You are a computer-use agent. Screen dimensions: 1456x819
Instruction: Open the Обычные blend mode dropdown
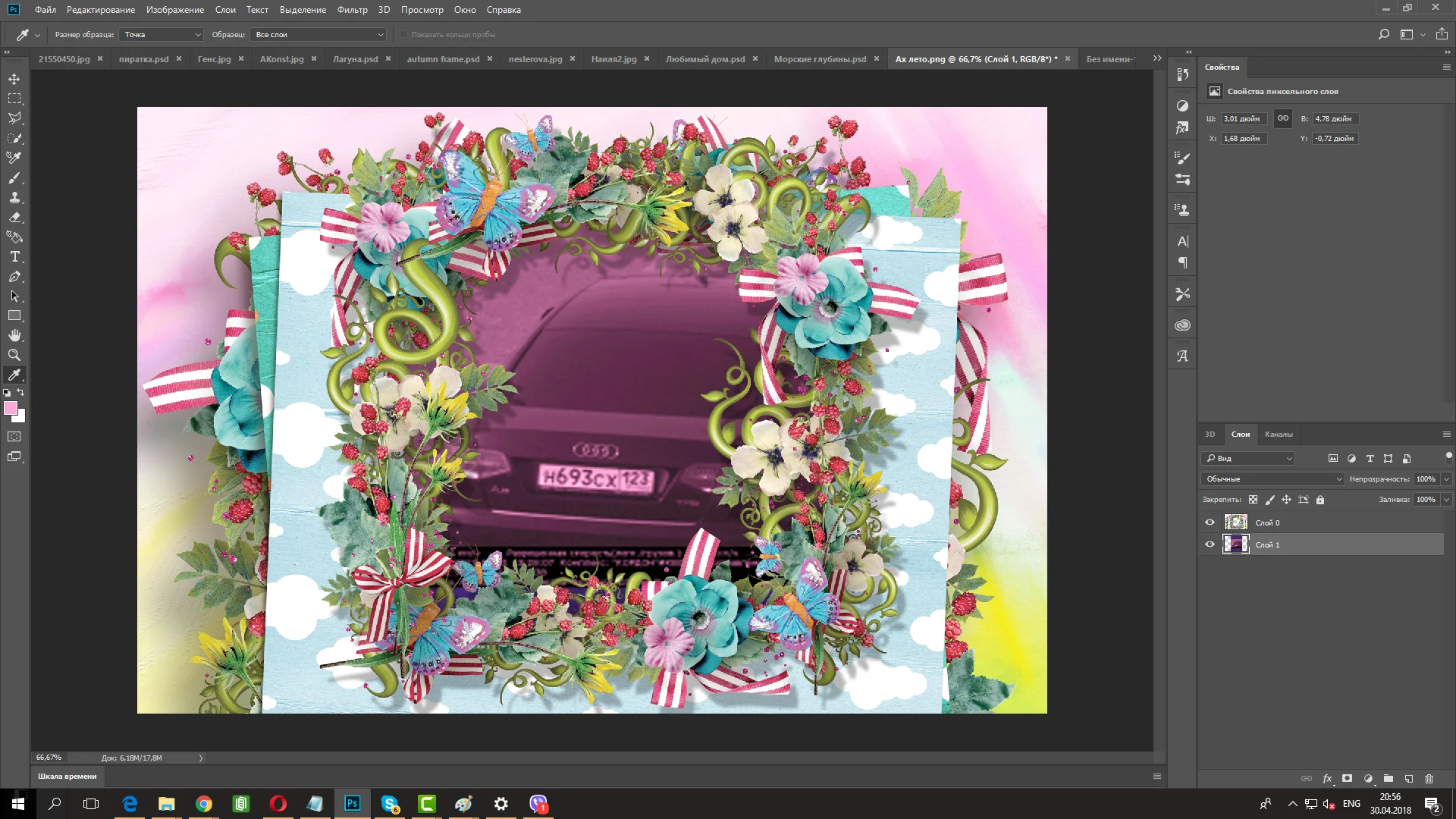click(x=1272, y=479)
